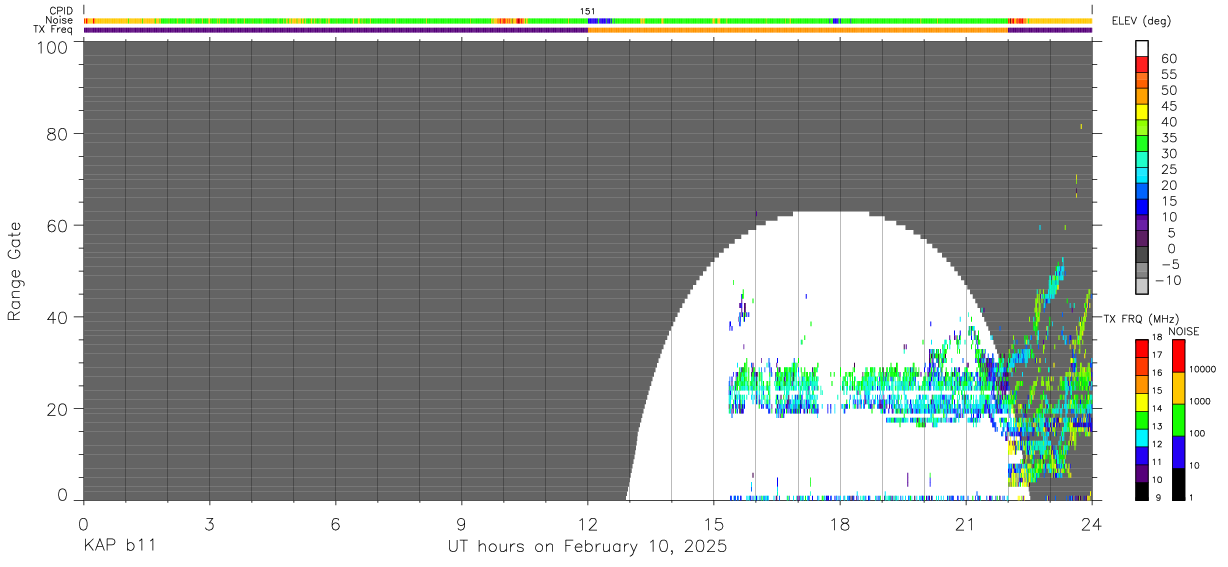The height and width of the screenshot is (567, 1228).
Task: Click the 1000 label on the NOISE legend
Action: pyautogui.click(x=1200, y=403)
